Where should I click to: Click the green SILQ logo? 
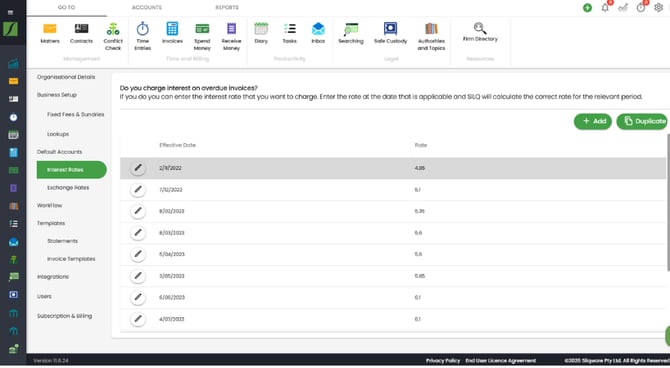10,29
